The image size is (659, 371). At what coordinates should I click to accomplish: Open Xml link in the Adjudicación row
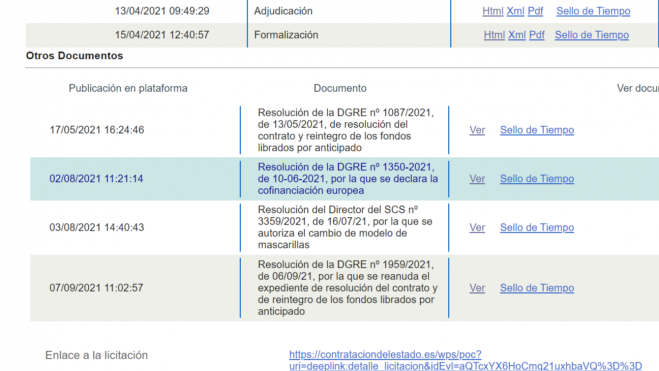(515, 11)
